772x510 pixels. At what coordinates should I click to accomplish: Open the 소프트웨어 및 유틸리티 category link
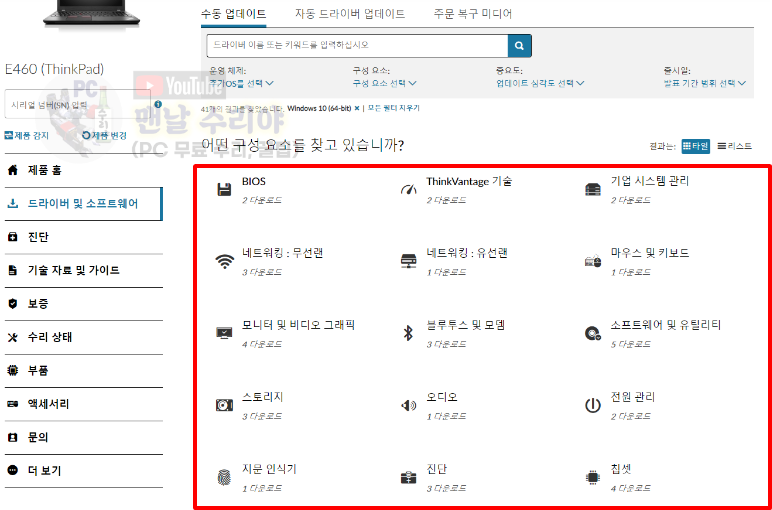[x=666, y=325]
